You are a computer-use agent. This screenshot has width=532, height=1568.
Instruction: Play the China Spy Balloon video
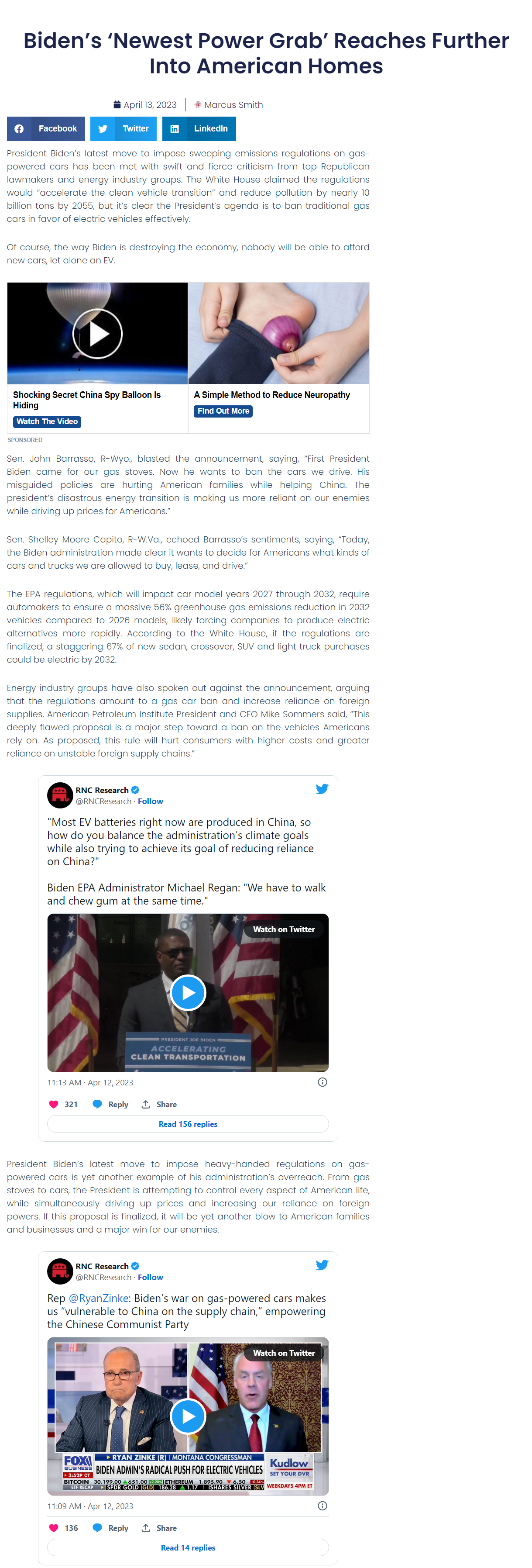tap(97, 334)
